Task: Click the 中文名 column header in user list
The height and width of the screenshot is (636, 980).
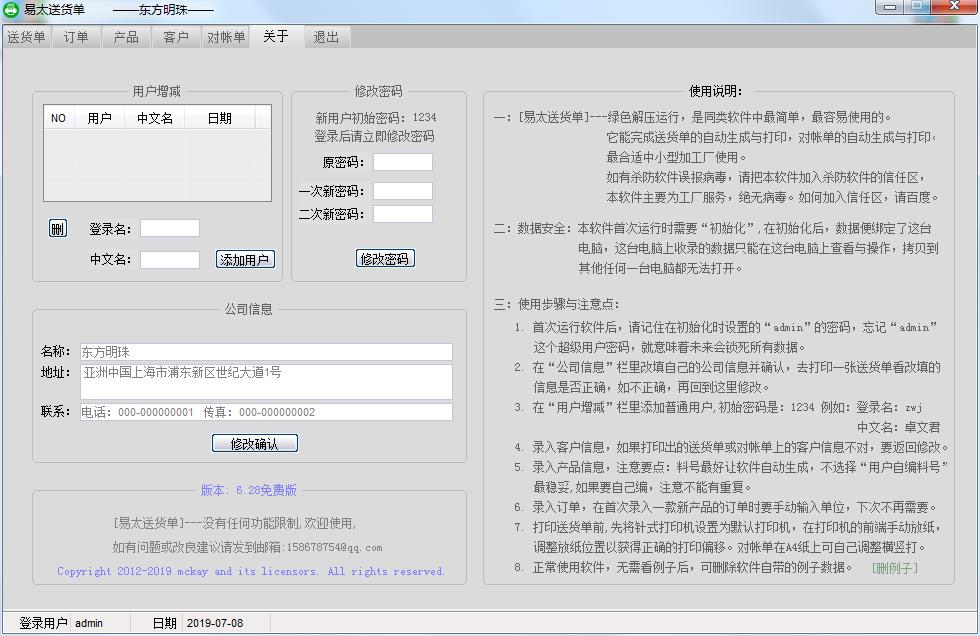Action: 155,117
